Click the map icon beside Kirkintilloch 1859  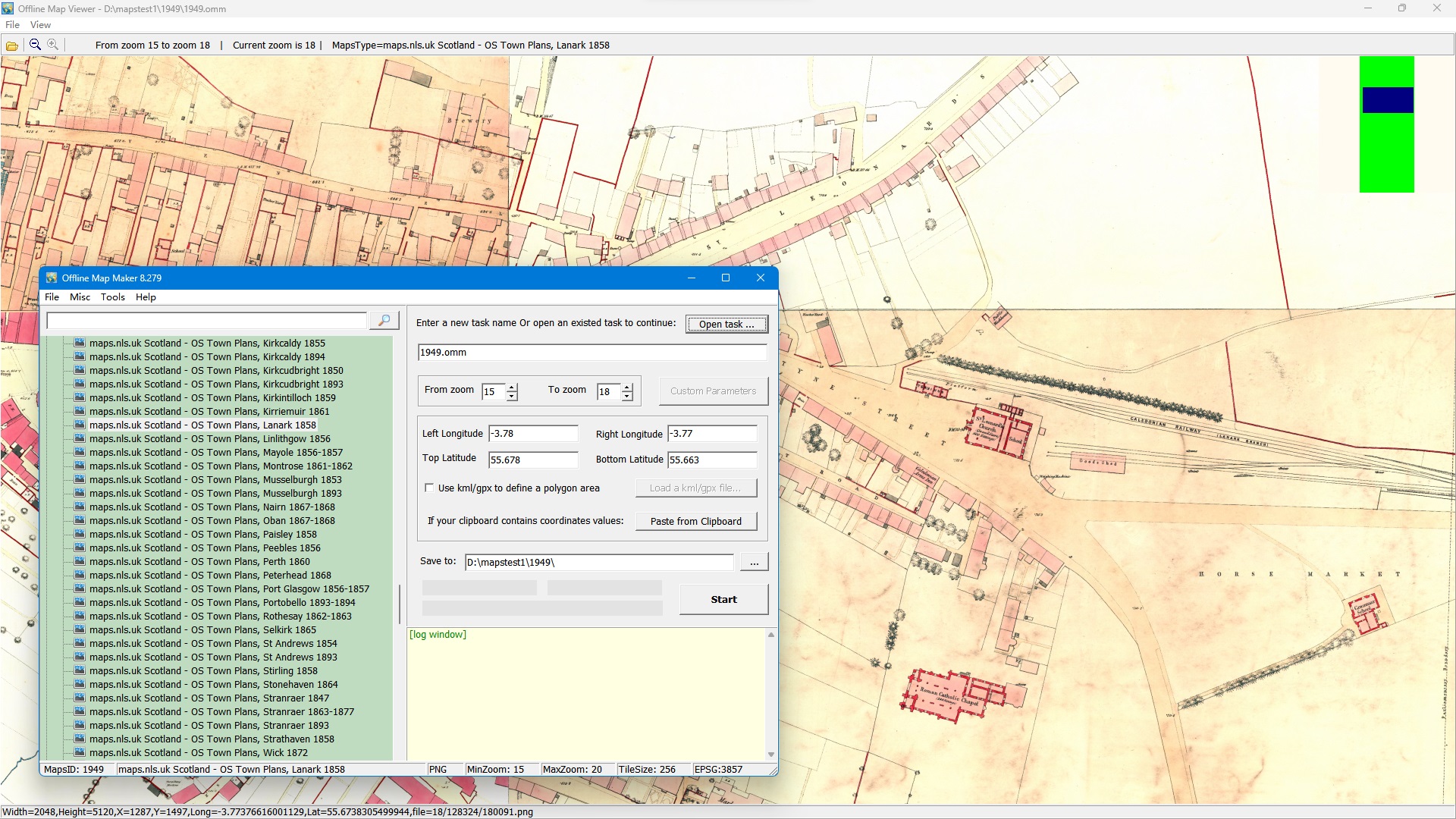pos(80,397)
